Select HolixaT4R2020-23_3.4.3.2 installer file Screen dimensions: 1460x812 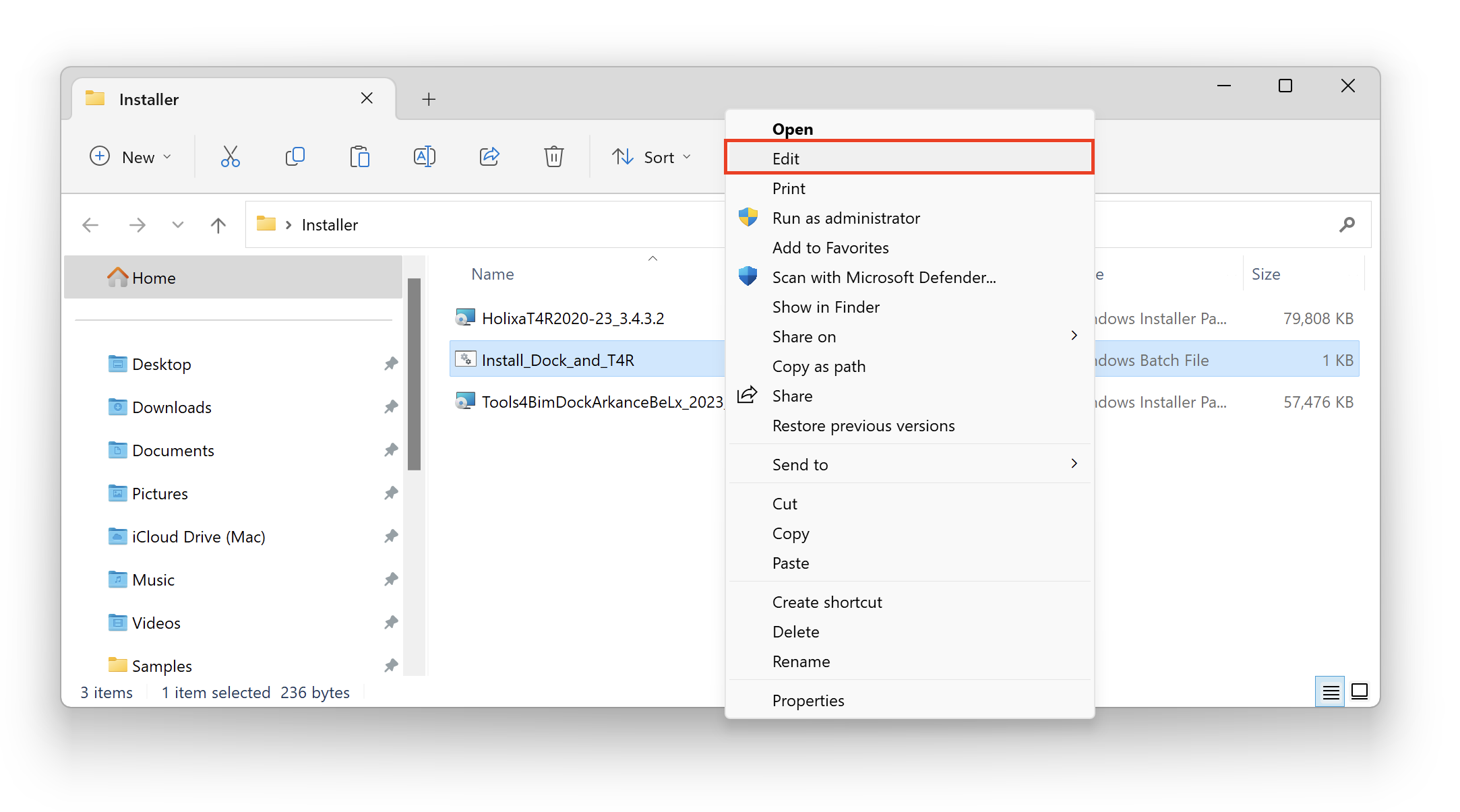(x=572, y=318)
